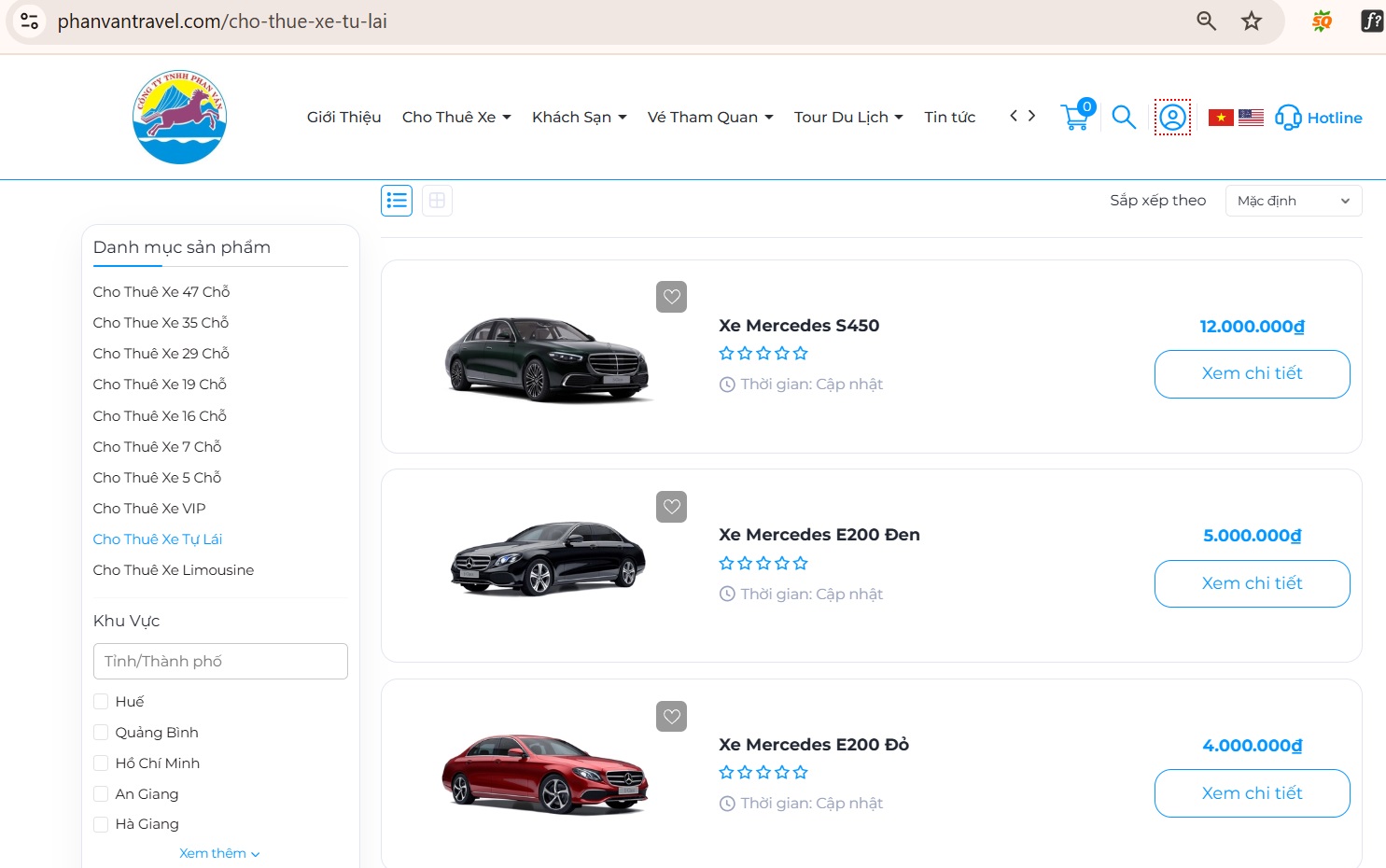Open the shopping cart
Viewport: 1386px width, 868px height.
[x=1074, y=119]
